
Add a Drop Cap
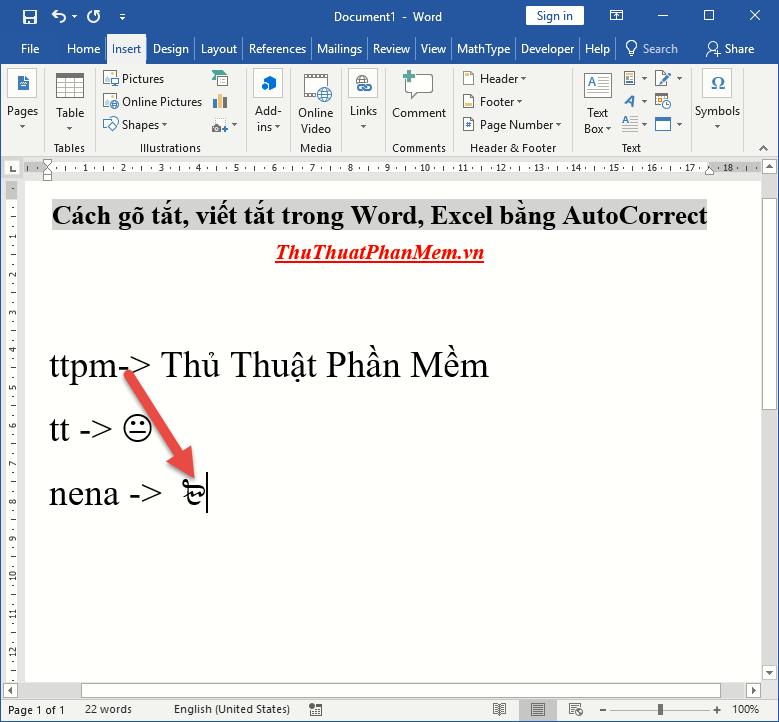(635, 124)
